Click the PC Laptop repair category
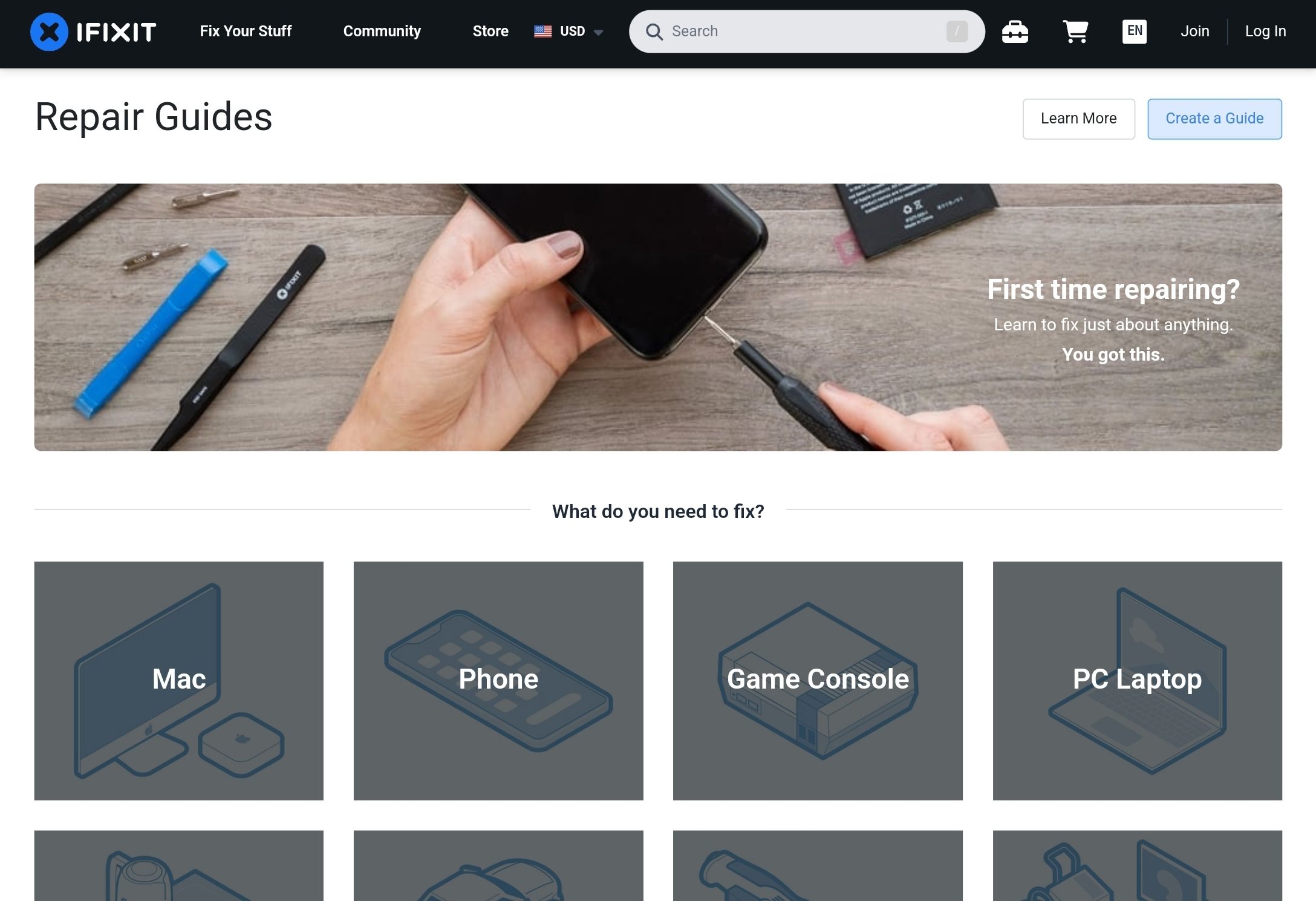 coord(1137,680)
